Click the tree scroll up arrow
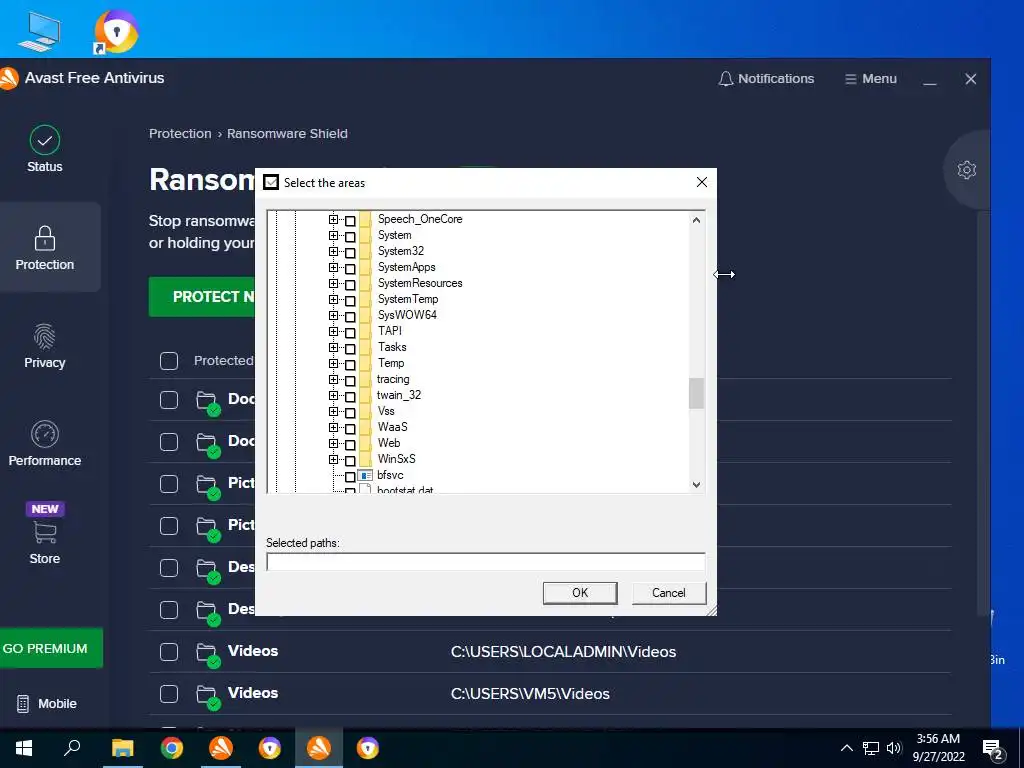Viewport: 1024px width, 768px height. [696, 220]
